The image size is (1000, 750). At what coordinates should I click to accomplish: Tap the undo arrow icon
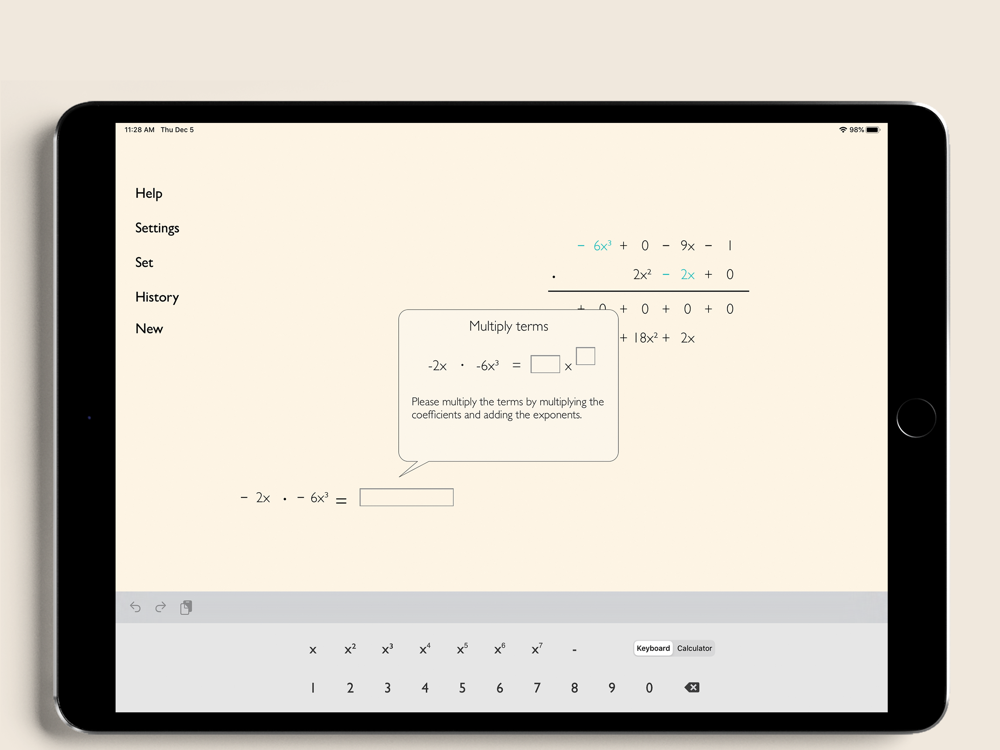tap(135, 607)
